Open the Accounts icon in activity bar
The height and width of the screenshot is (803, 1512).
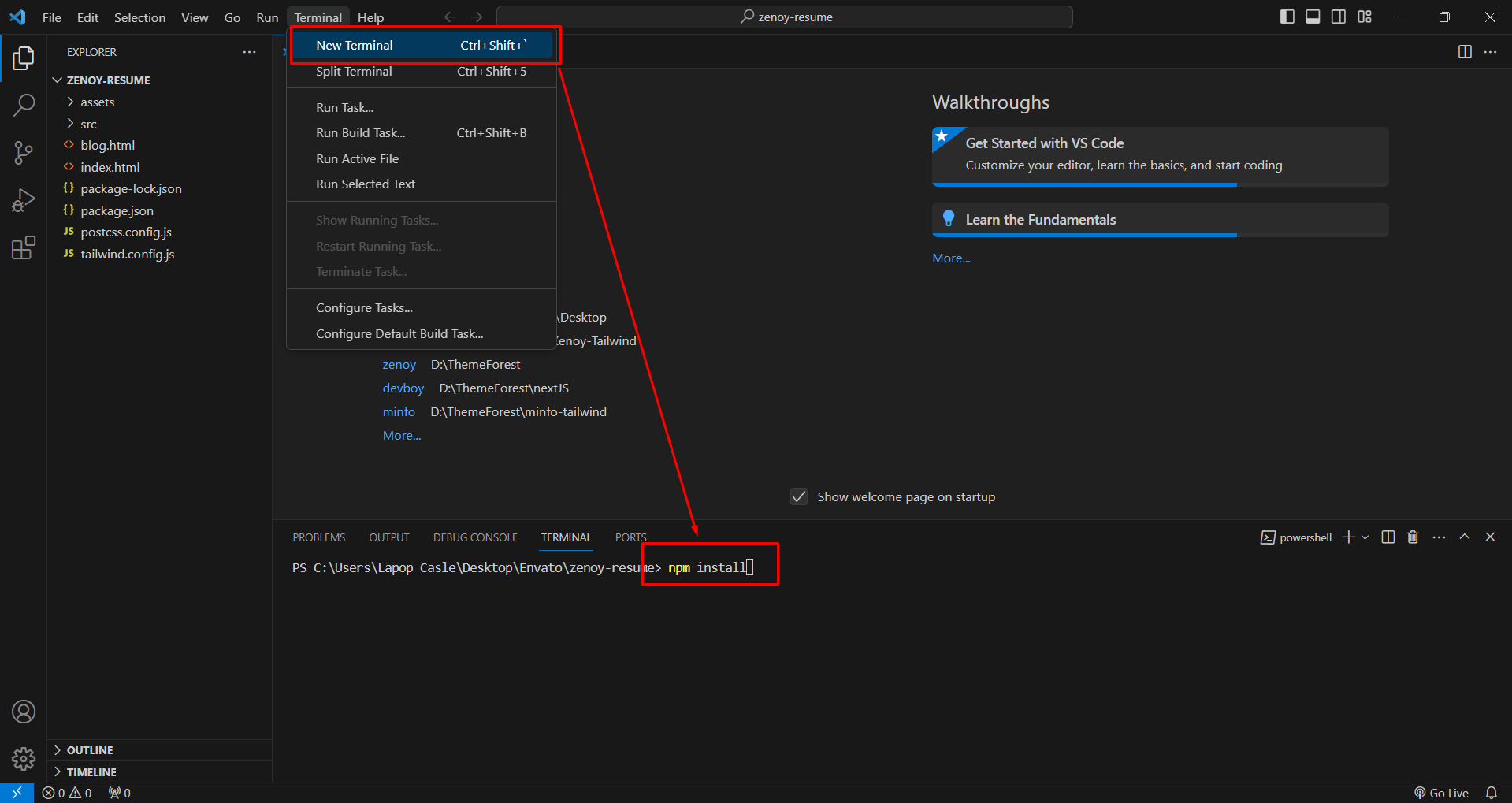point(24,712)
